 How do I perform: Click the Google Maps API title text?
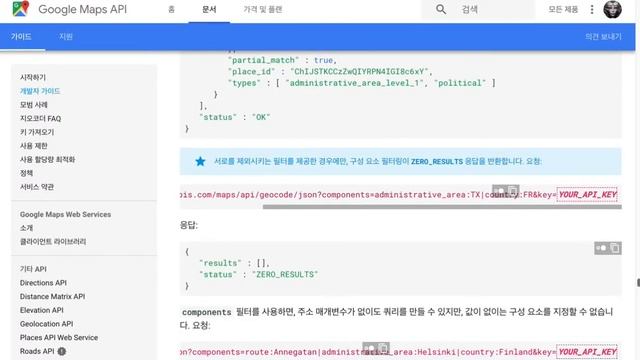82,9
